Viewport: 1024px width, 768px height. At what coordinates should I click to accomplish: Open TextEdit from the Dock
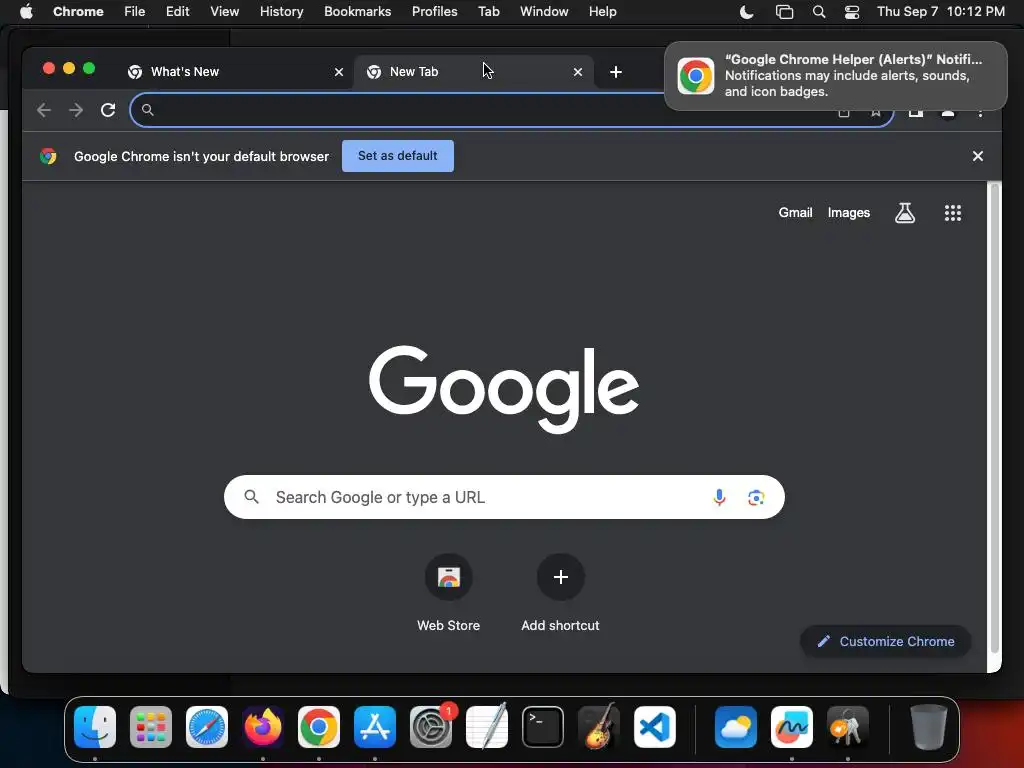coord(487,727)
